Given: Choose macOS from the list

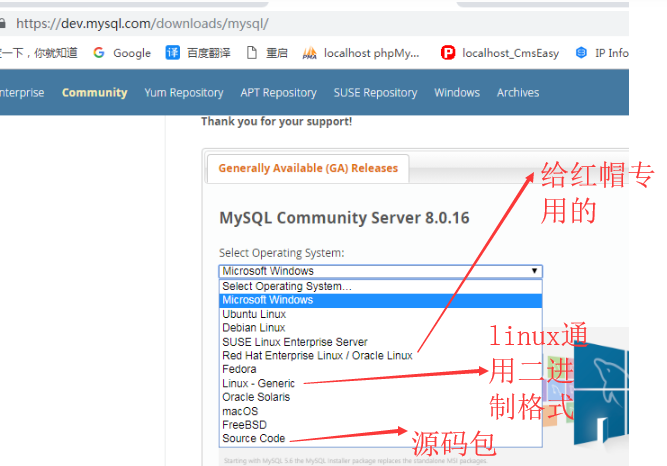Looking at the screenshot, I should pos(380,411).
